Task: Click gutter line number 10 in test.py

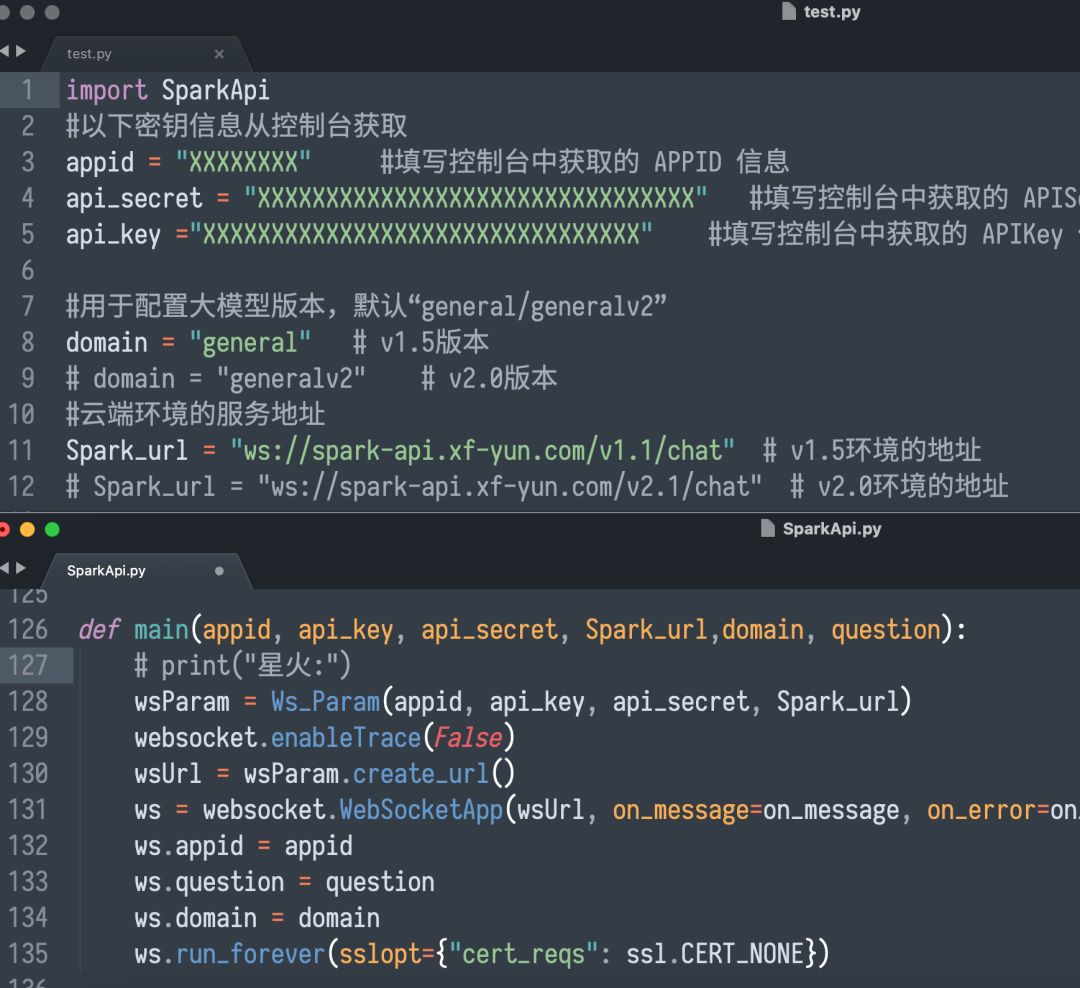Action: coord(21,414)
